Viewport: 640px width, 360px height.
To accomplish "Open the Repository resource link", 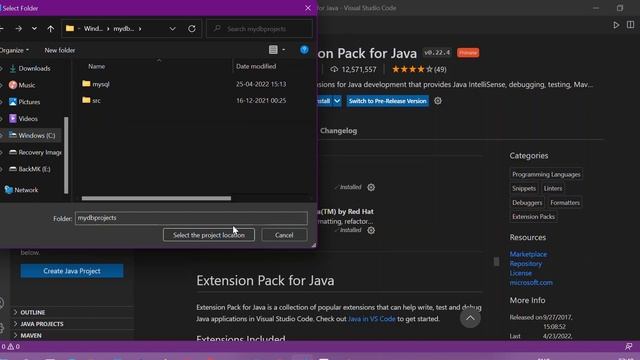I will 526,264.
